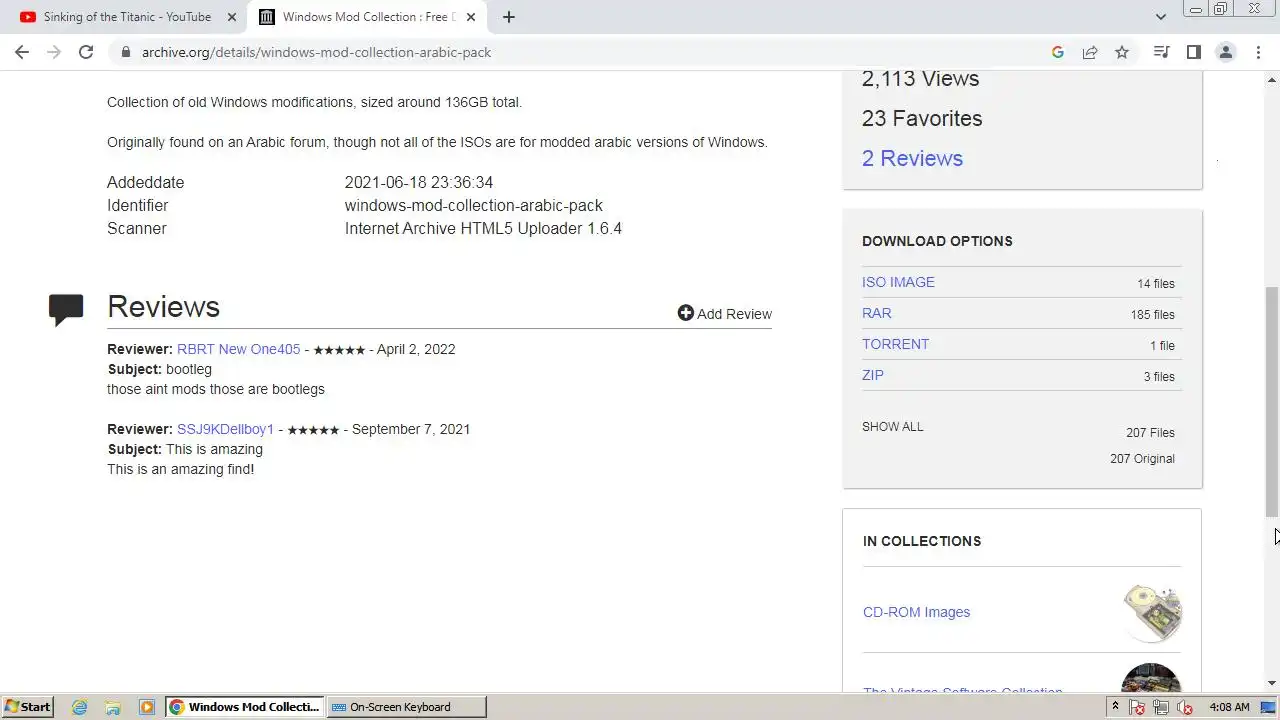Screen dimensions: 1280x720
Task: Open the ISO IMAGE download option
Action: tap(898, 282)
